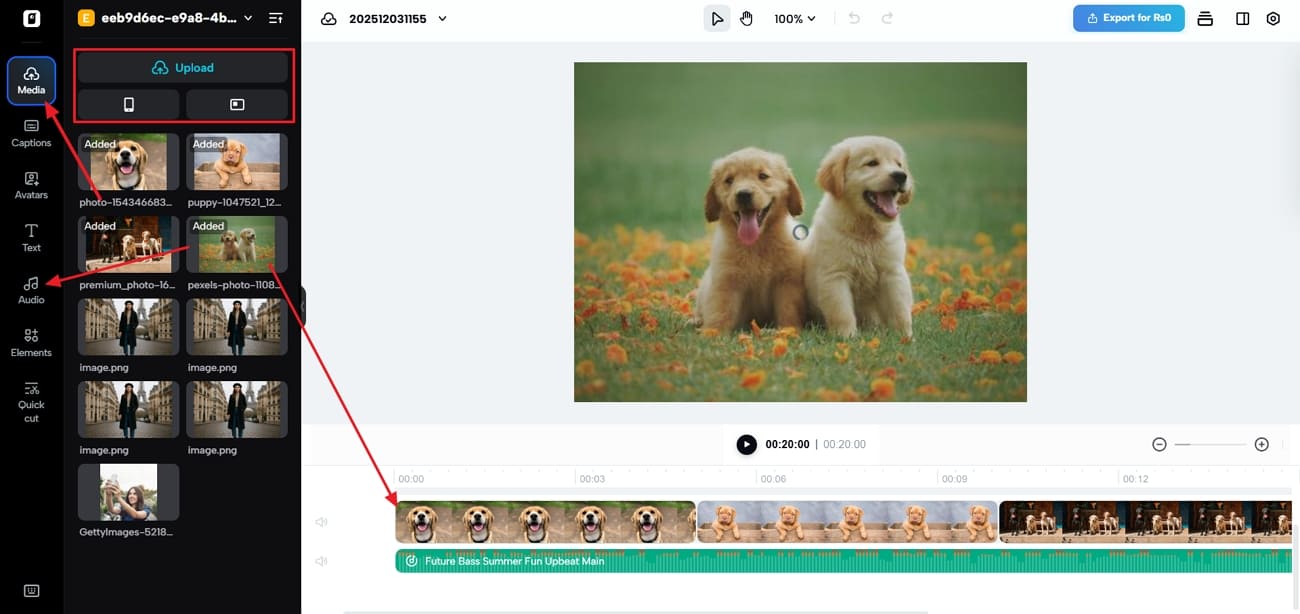Open the Quick cut tool
This screenshot has width=1300, height=614.
click(31, 402)
